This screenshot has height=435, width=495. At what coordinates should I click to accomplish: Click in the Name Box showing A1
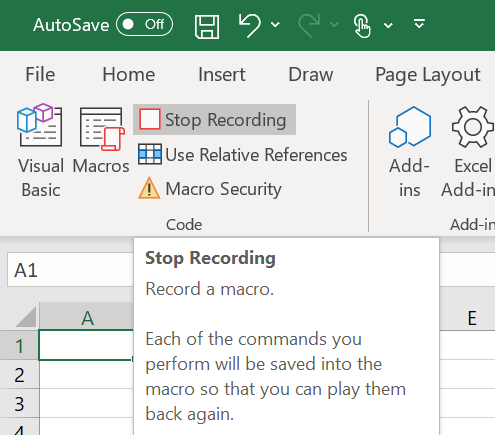click(70, 270)
